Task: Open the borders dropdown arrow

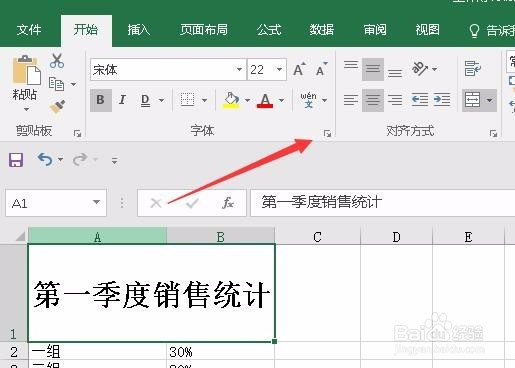Action: [204, 100]
